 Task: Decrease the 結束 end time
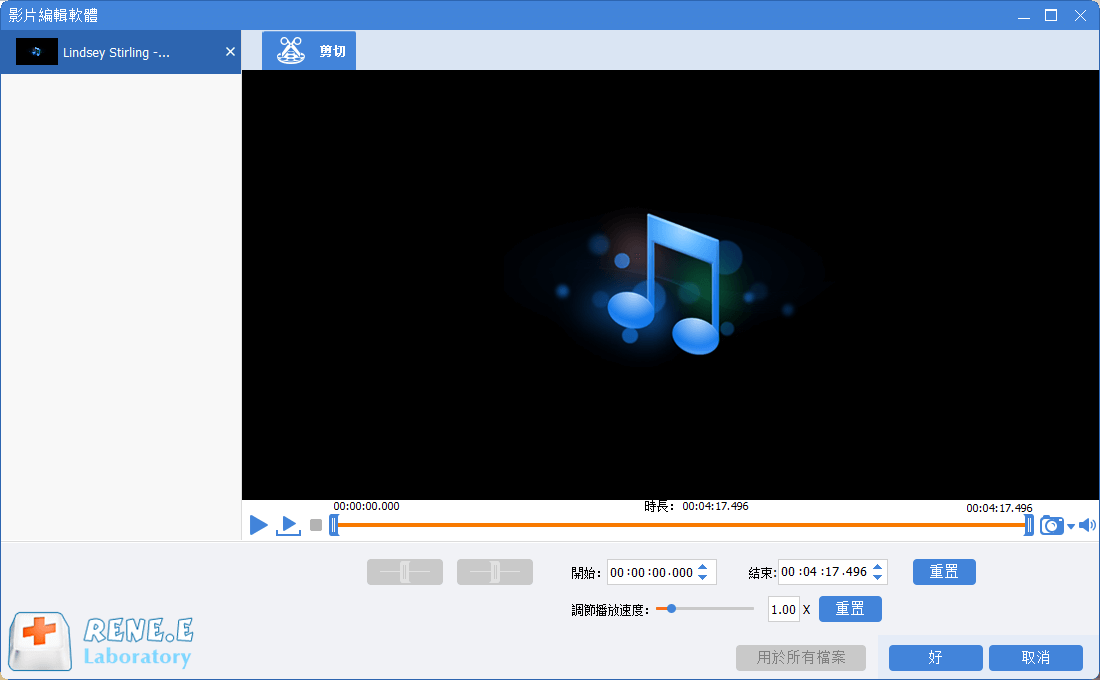878,577
